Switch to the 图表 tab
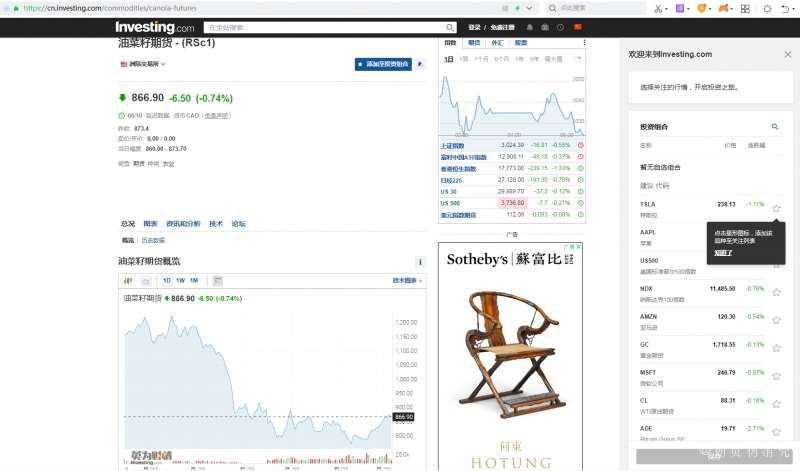The width and height of the screenshot is (800, 471). click(150, 224)
